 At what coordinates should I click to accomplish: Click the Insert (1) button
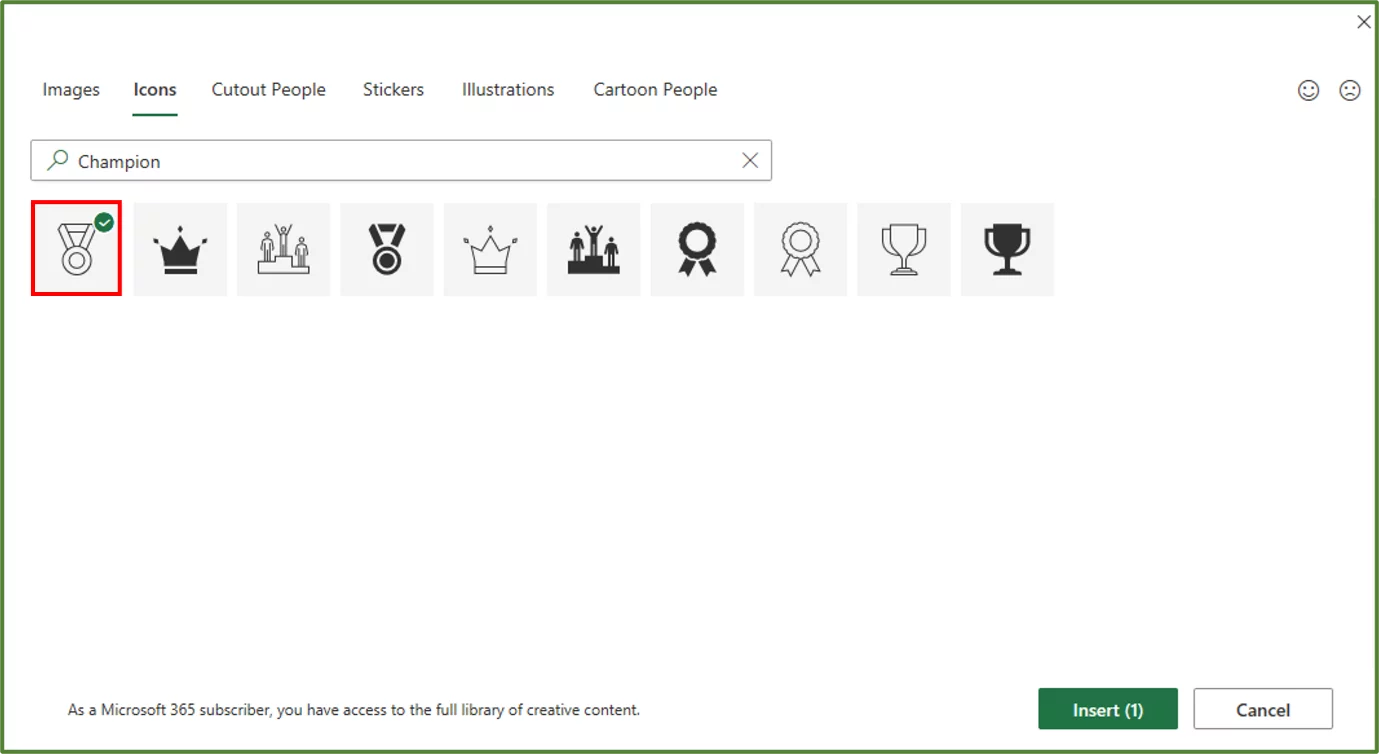coord(1108,709)
